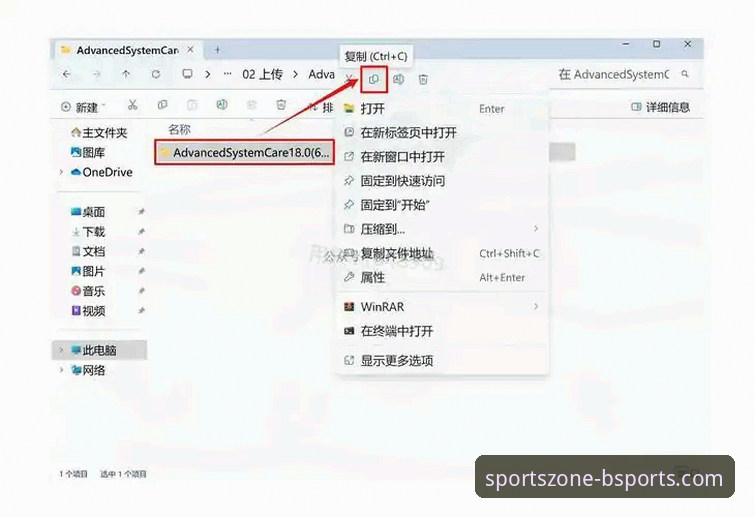Open the 新建 dropdown
The image size is (754, 517).
(x=83, y=107)
